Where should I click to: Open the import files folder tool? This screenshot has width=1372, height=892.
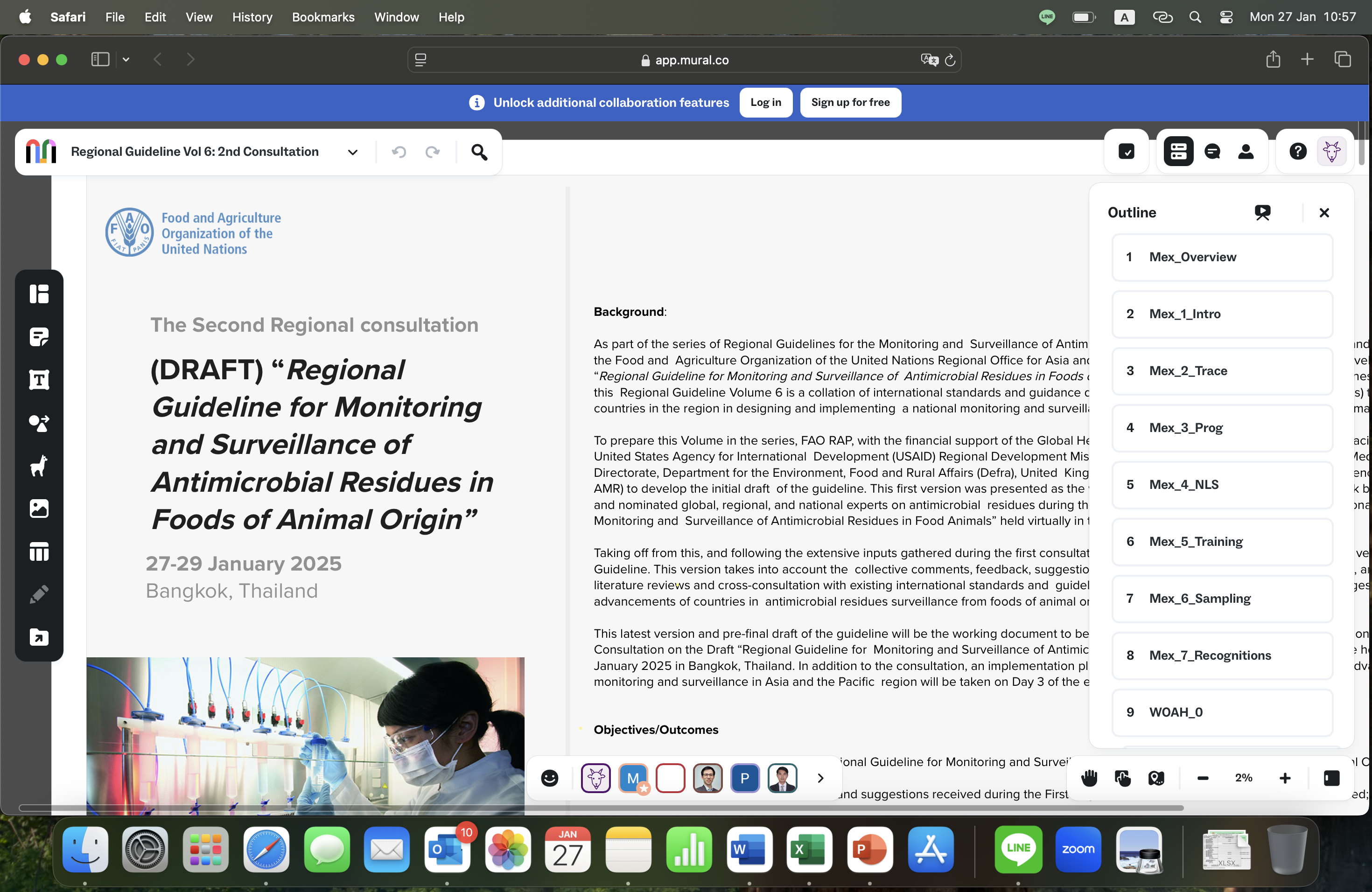pyautogui.click(x=39, y=637)
